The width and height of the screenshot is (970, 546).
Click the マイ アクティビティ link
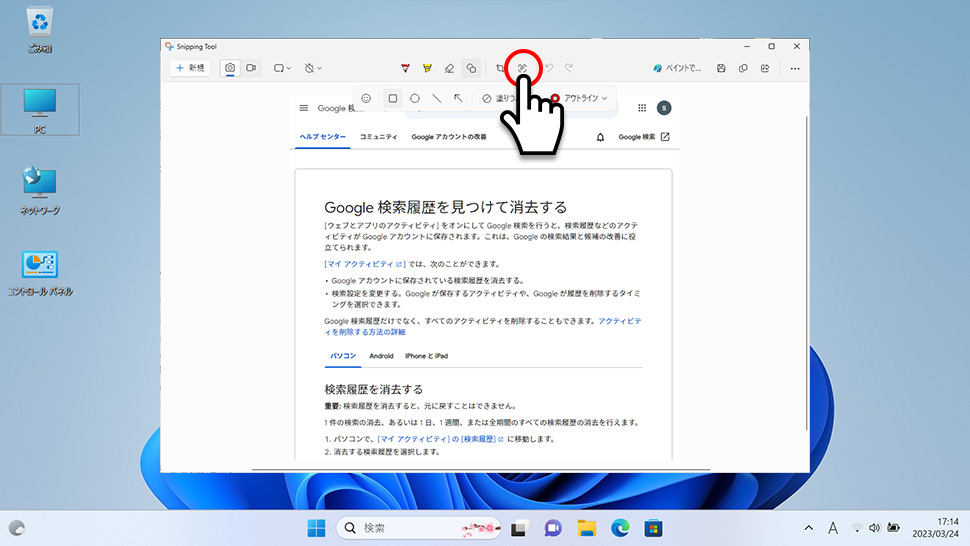[x=364, y=264]
